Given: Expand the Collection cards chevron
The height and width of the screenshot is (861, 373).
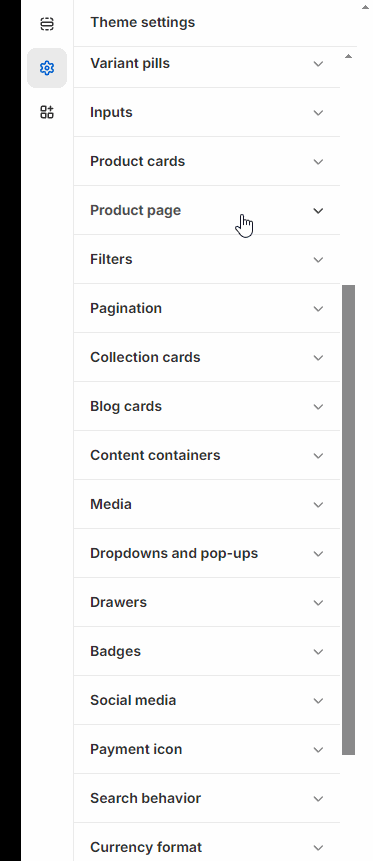Looking at the screenshot, I should tap(318, 357).
